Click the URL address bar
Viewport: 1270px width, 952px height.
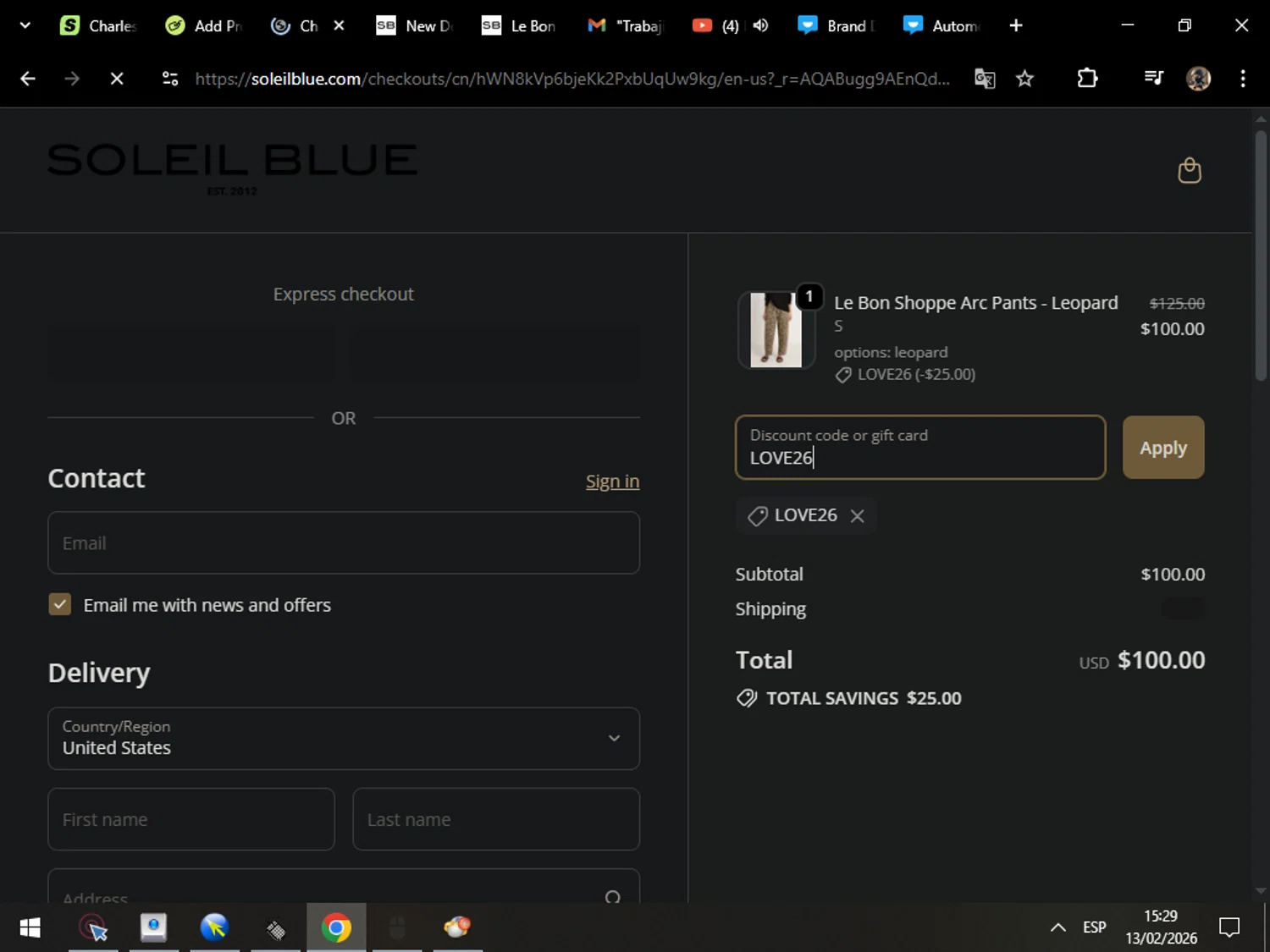(571, 79)
